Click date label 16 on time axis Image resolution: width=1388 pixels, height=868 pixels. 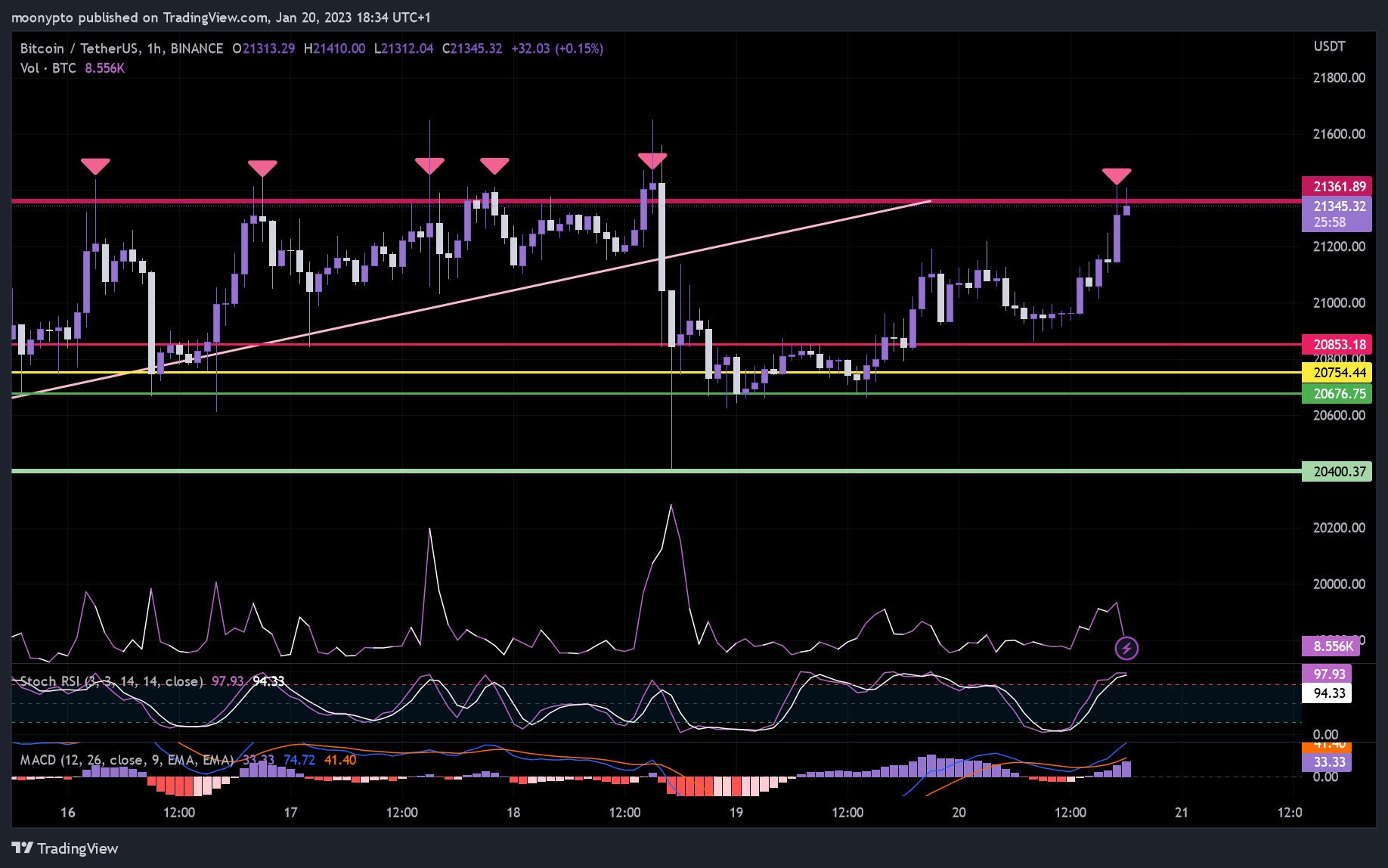[68, 813]
